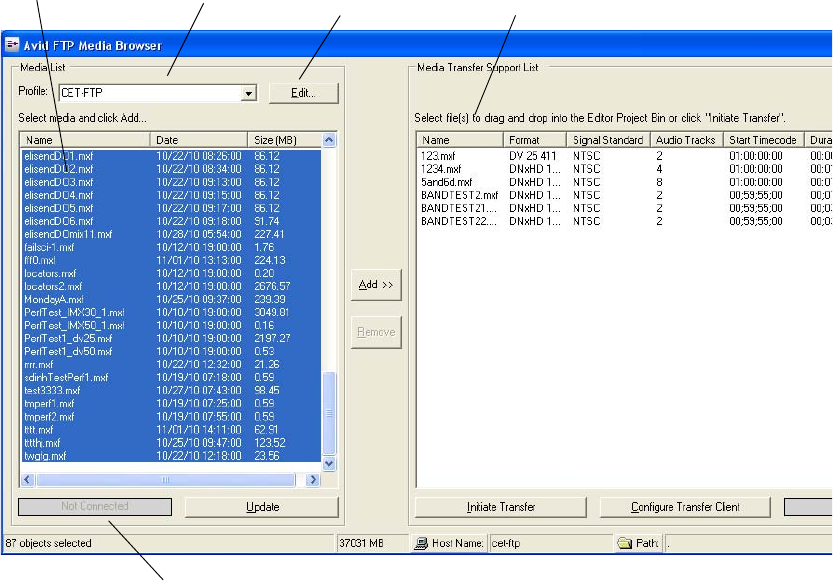
Task: Select elisendDOmix11.mxf in media list
Action: 171,234
